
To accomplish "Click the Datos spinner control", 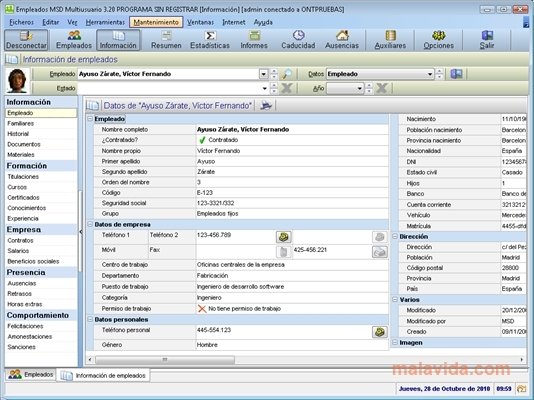I will 440,74.
